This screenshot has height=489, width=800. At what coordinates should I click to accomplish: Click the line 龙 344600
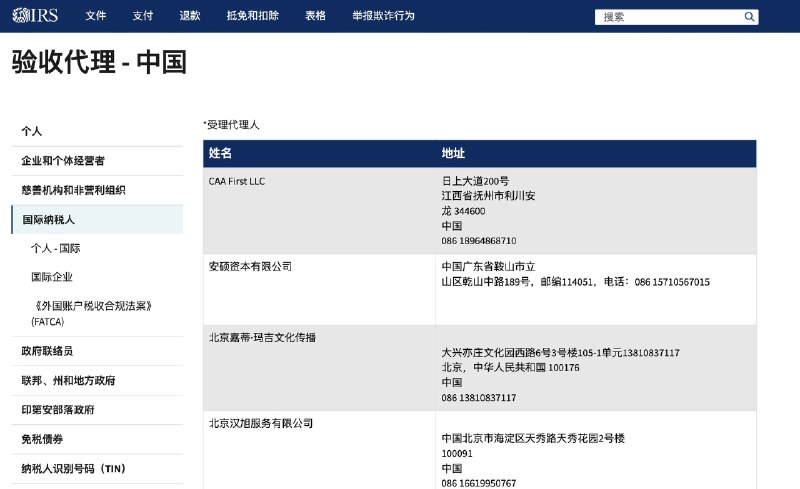point(463,211)
